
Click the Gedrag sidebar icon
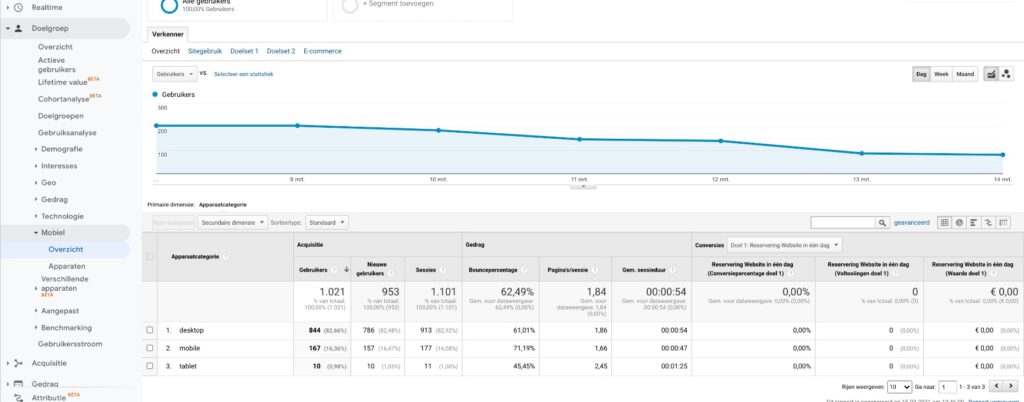[x=18, y=384]
